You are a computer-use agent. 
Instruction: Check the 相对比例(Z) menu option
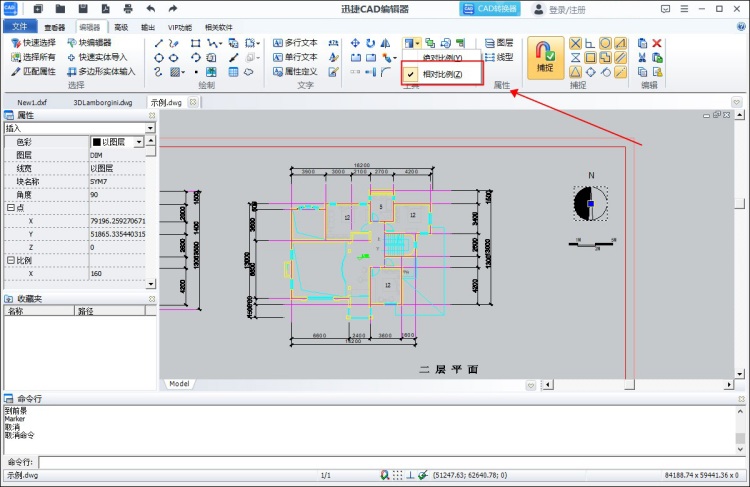(442, 75)
